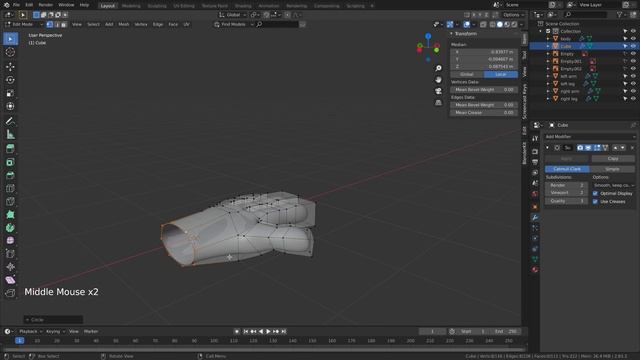Viewport: 640px width, 360px height.
Task: Click the viewport zoom magnifier icon
Action: tap(438, 68)
